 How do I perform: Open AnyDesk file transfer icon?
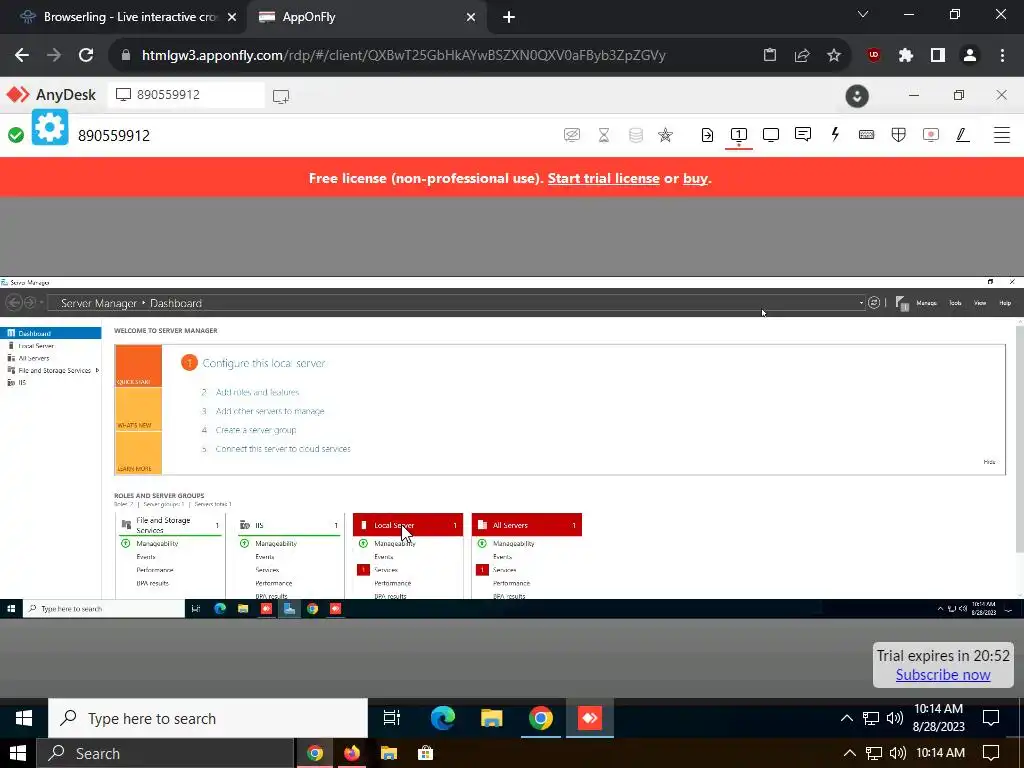(x=707, y=135)
